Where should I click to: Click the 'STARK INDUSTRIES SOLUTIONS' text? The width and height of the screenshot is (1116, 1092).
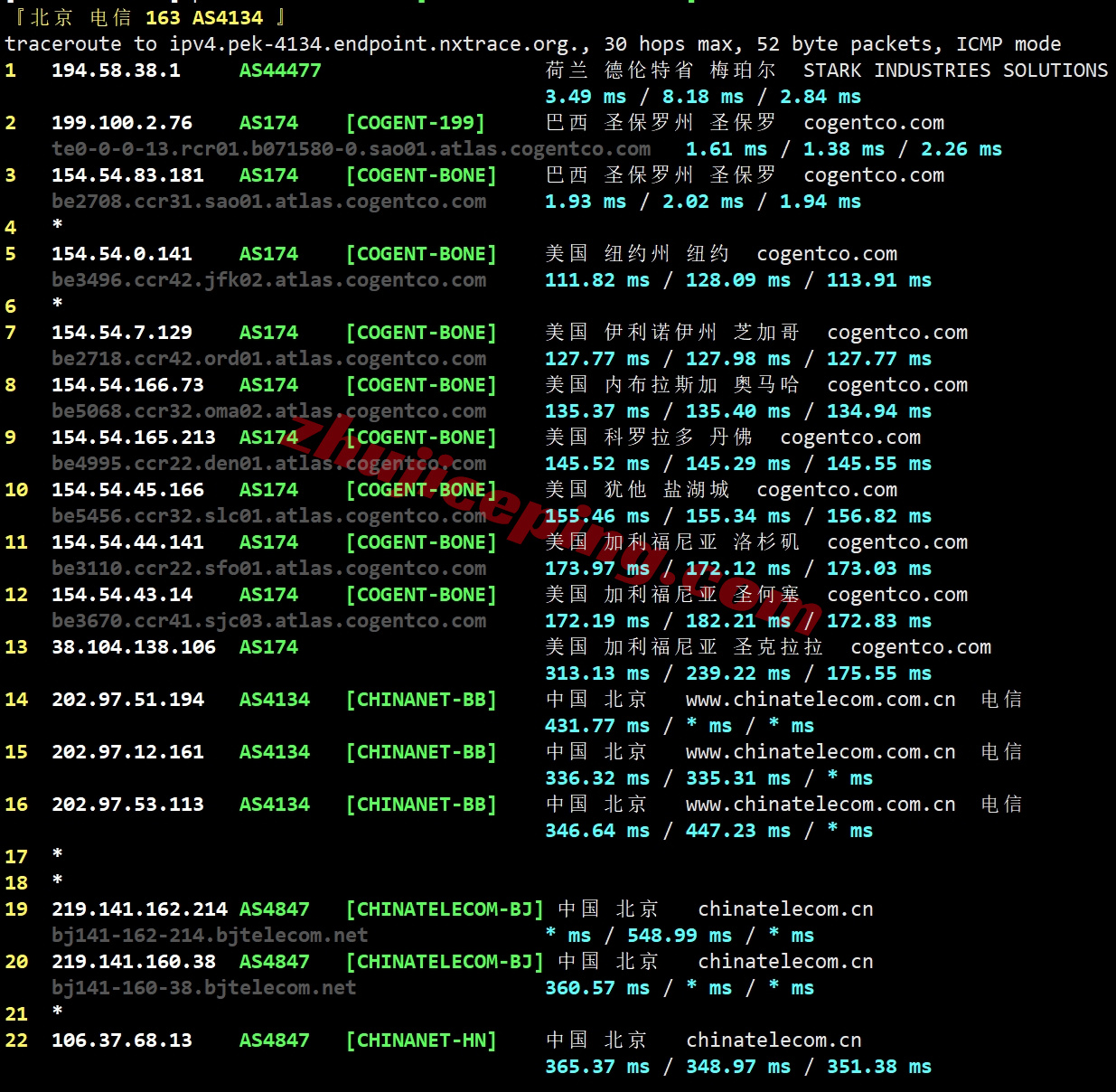[x=956, y=70]
